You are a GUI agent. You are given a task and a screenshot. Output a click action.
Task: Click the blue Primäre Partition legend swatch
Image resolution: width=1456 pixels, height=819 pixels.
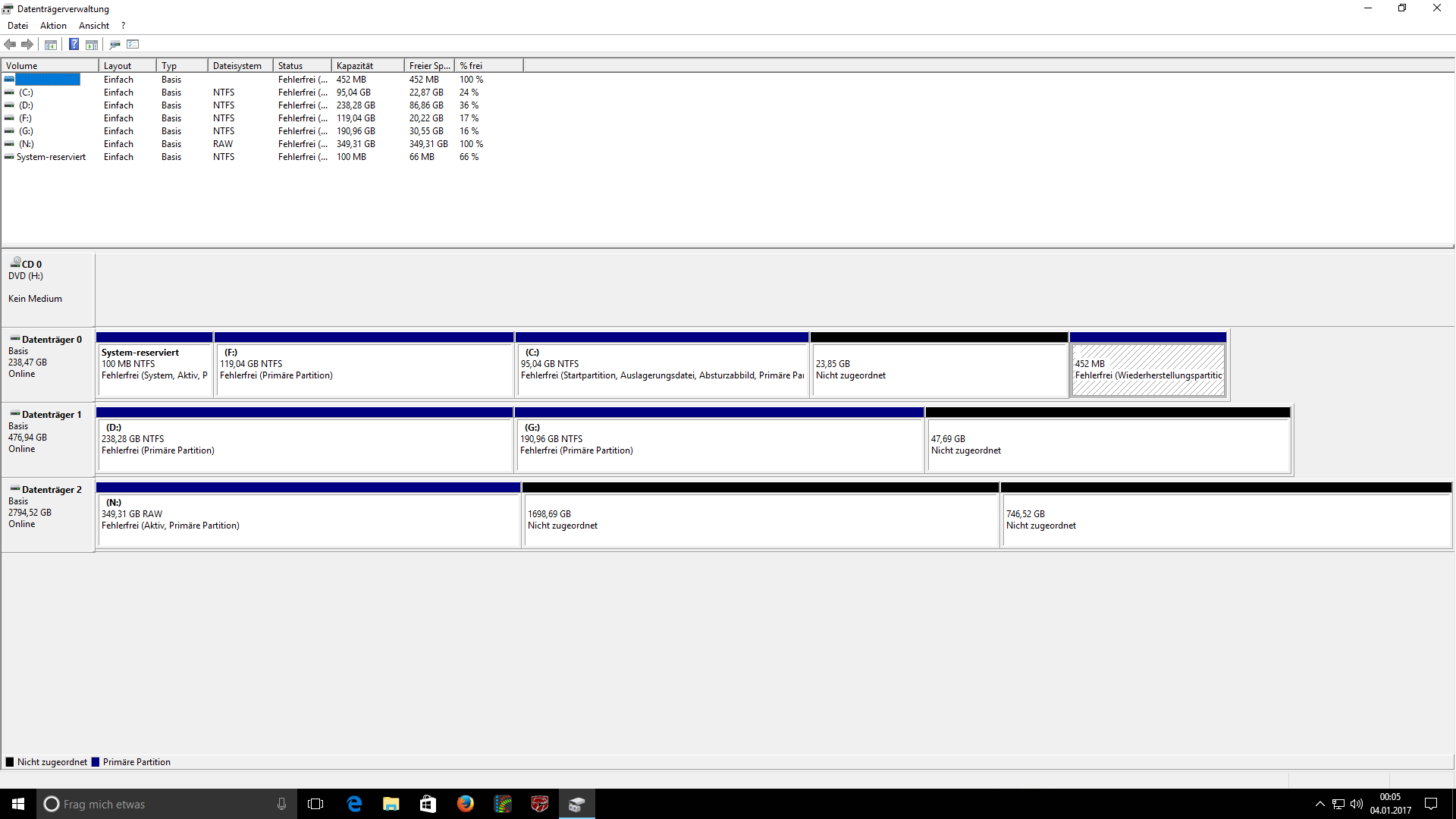[96, 762]
